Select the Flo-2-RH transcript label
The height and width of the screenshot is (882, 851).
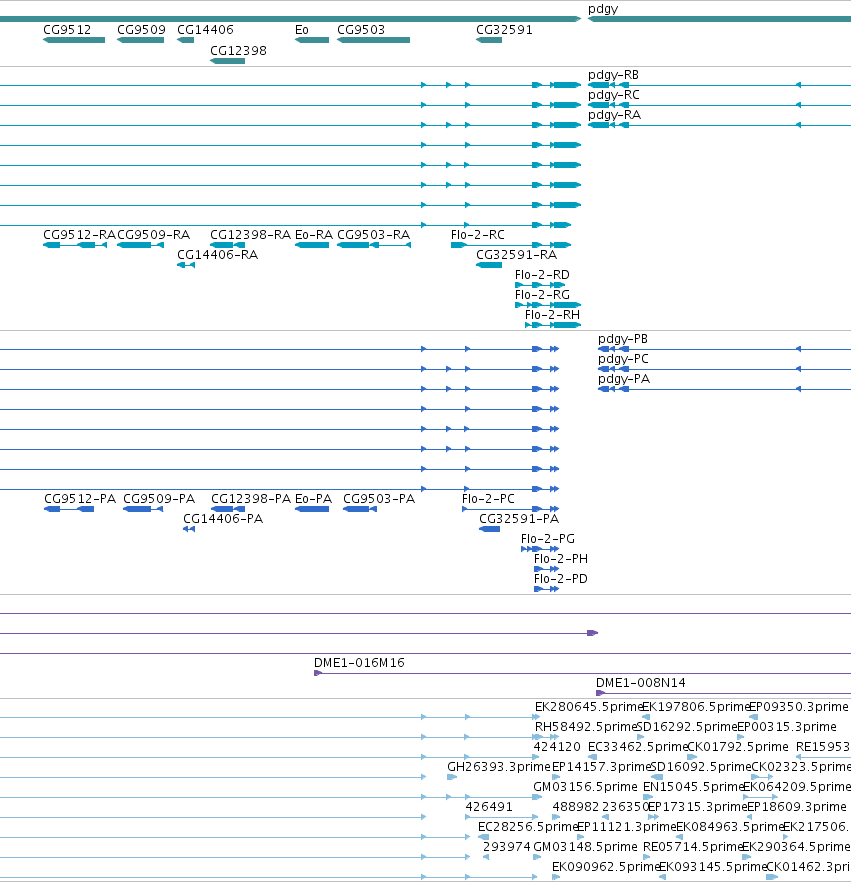pyautogui.click(x=552, y=315)
